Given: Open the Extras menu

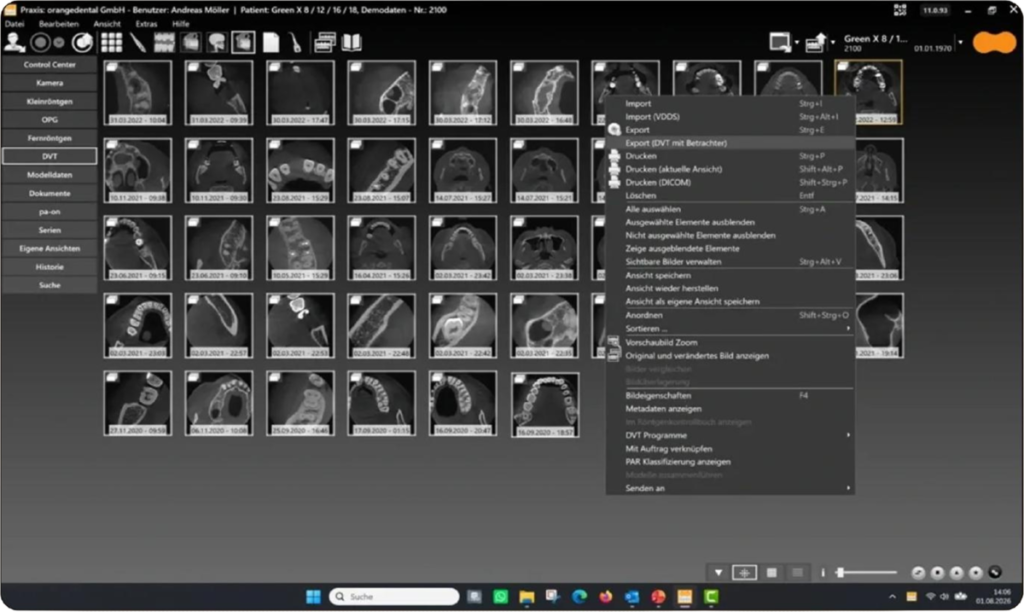Looking at the screenshot, I should 146,24.
